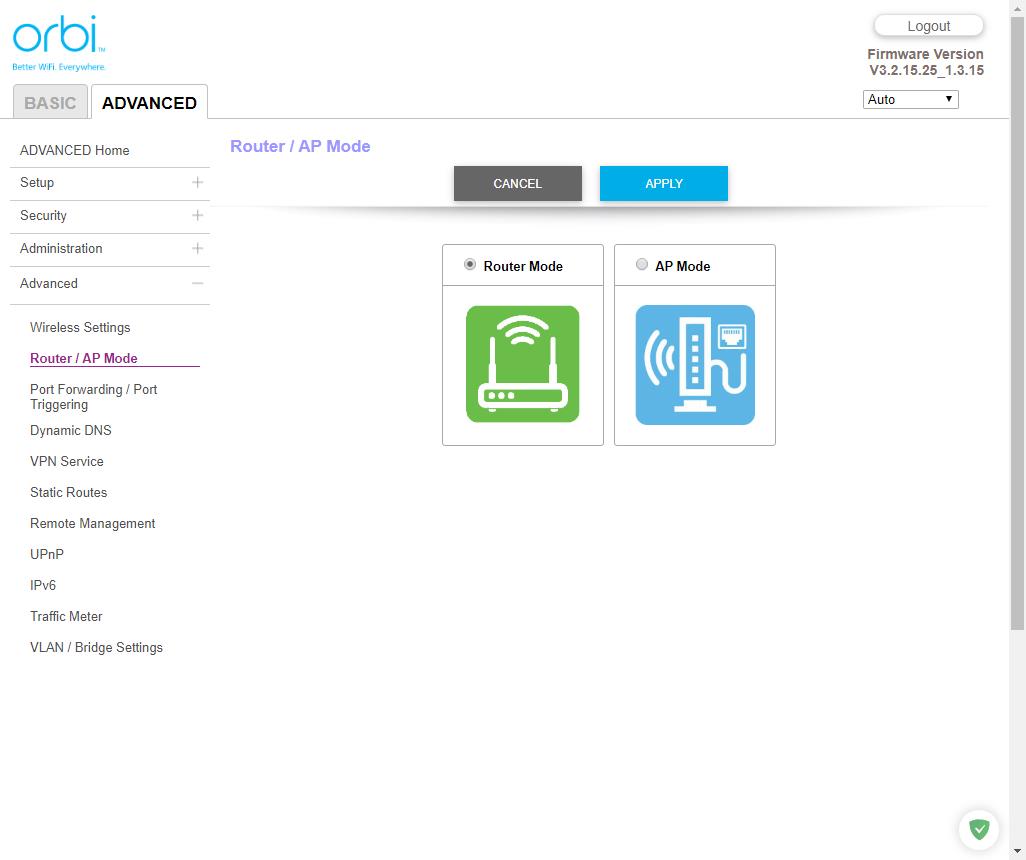The width and height of the screenshot is (1026, 860).
Task: Click the green shield icon at bottom right
Action: coord(978,829)
